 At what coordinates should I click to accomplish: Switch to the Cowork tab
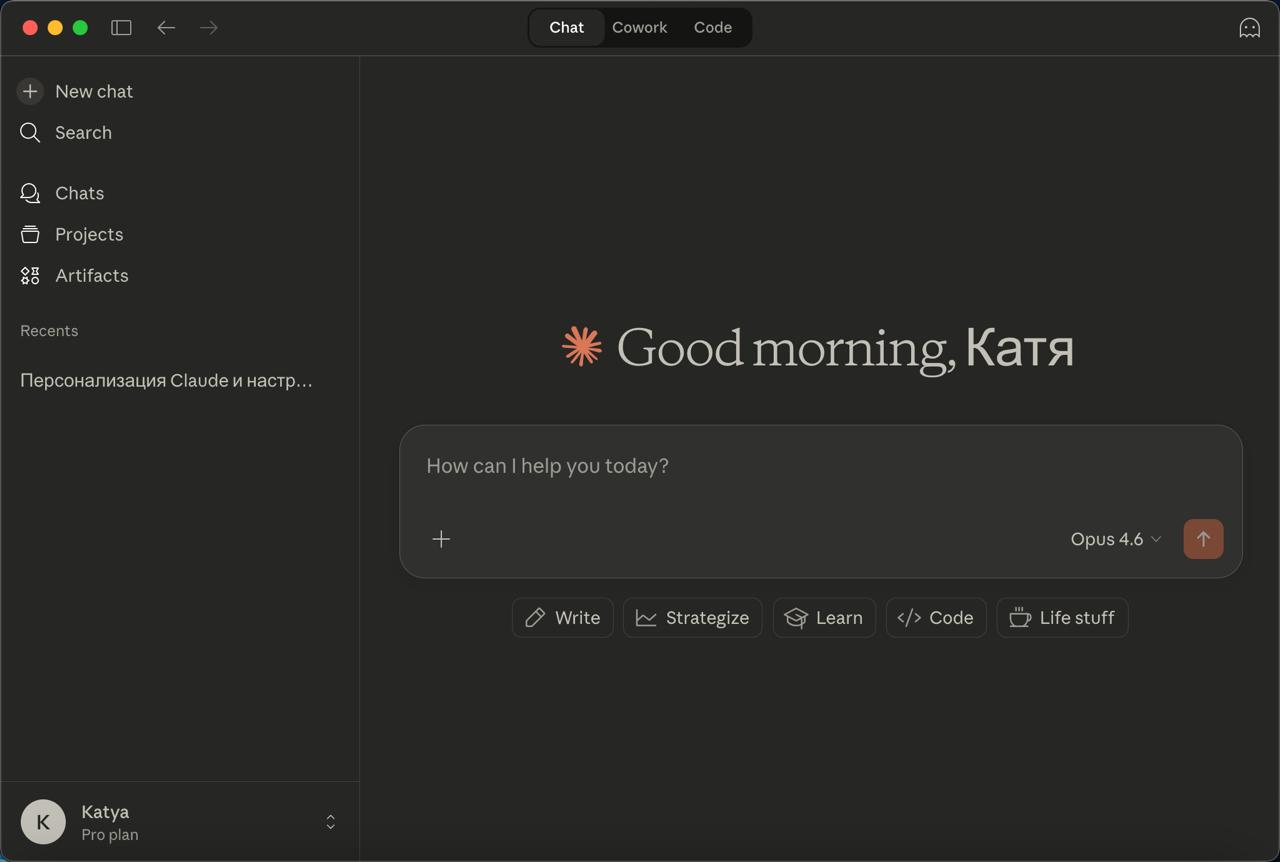(639, 28)
